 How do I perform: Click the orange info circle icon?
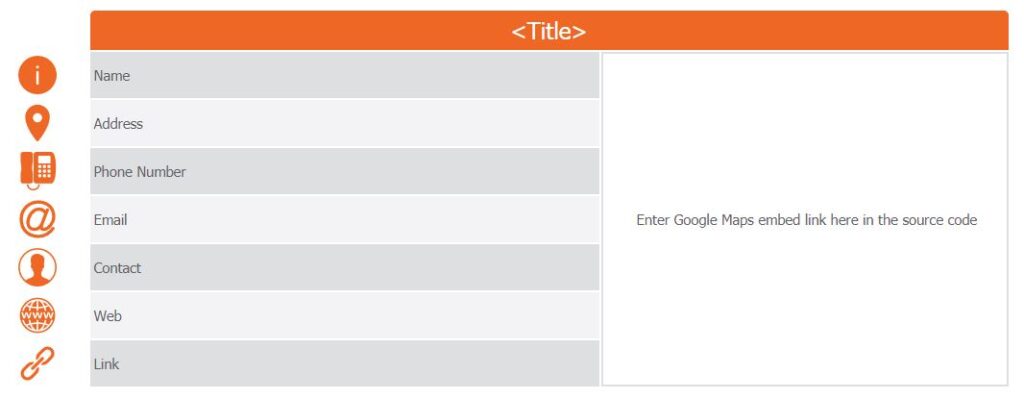coord(37,75)
